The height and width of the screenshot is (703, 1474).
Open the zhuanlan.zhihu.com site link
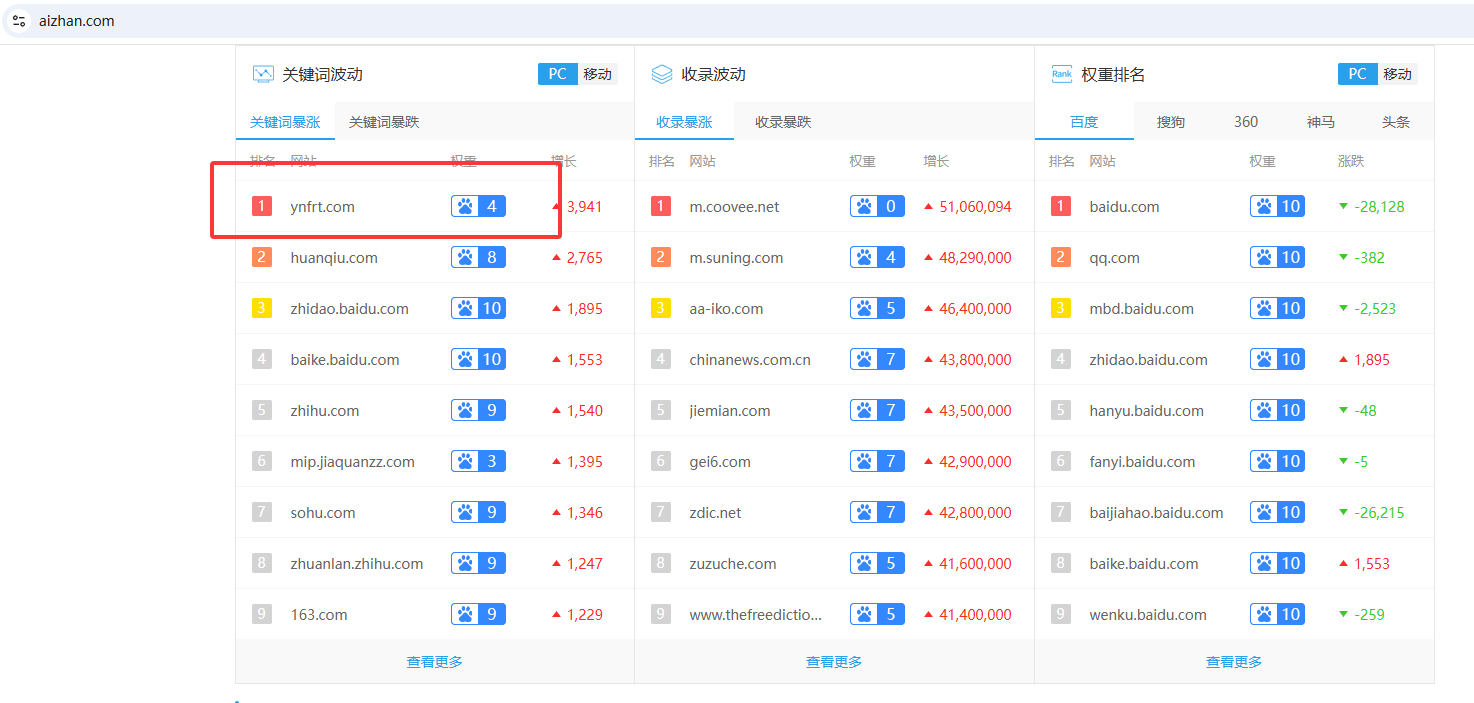[x=357, y=564]
